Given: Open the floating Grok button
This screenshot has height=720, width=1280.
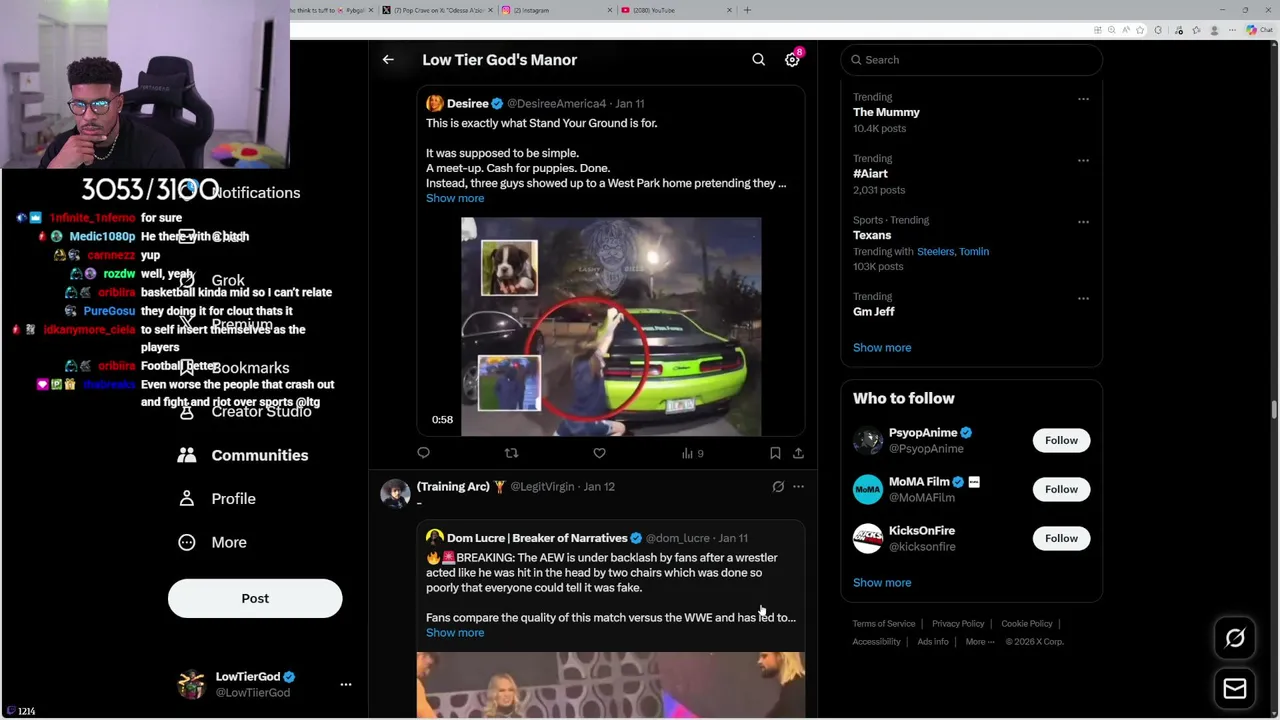Looking at the screenshot, I should 1235,638.
